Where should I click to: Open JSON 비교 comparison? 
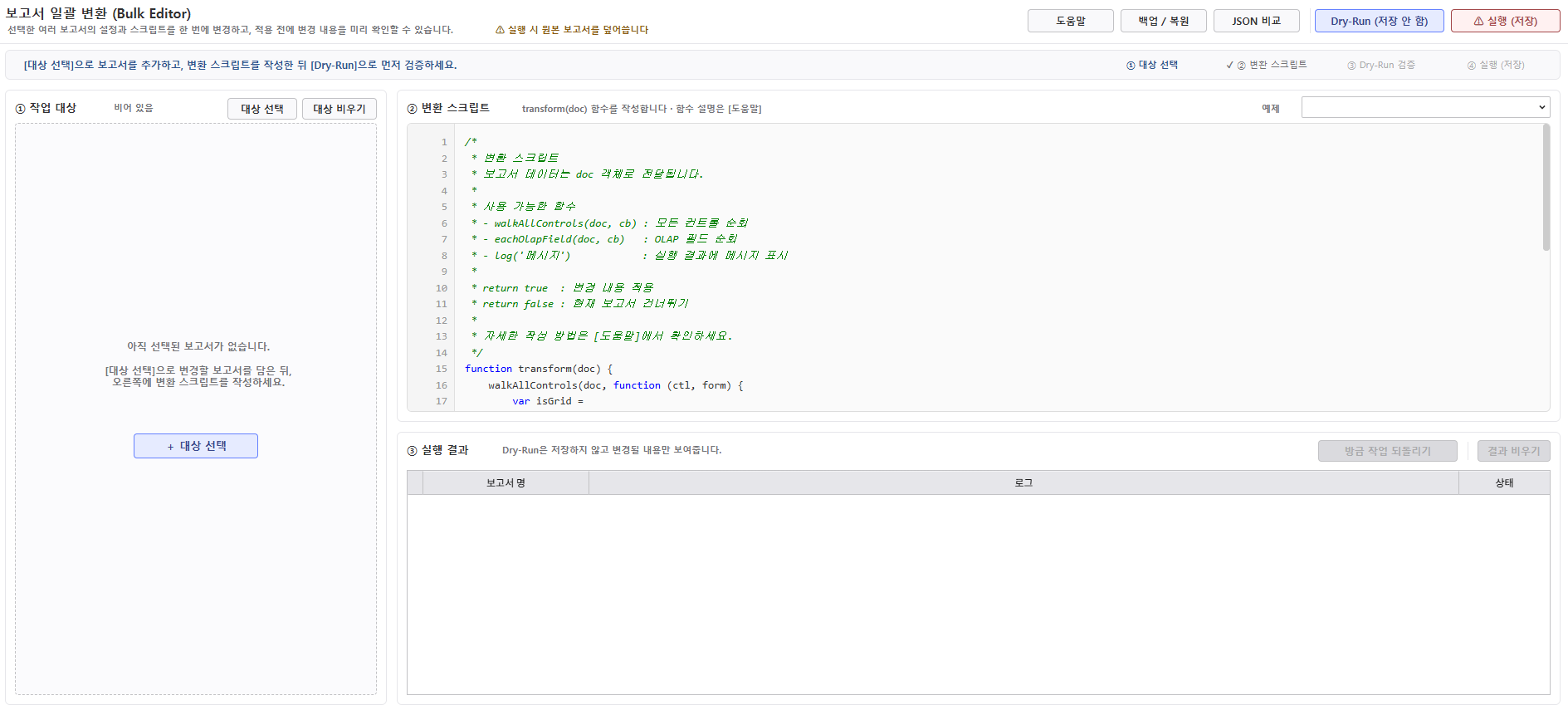[1256, 21]
